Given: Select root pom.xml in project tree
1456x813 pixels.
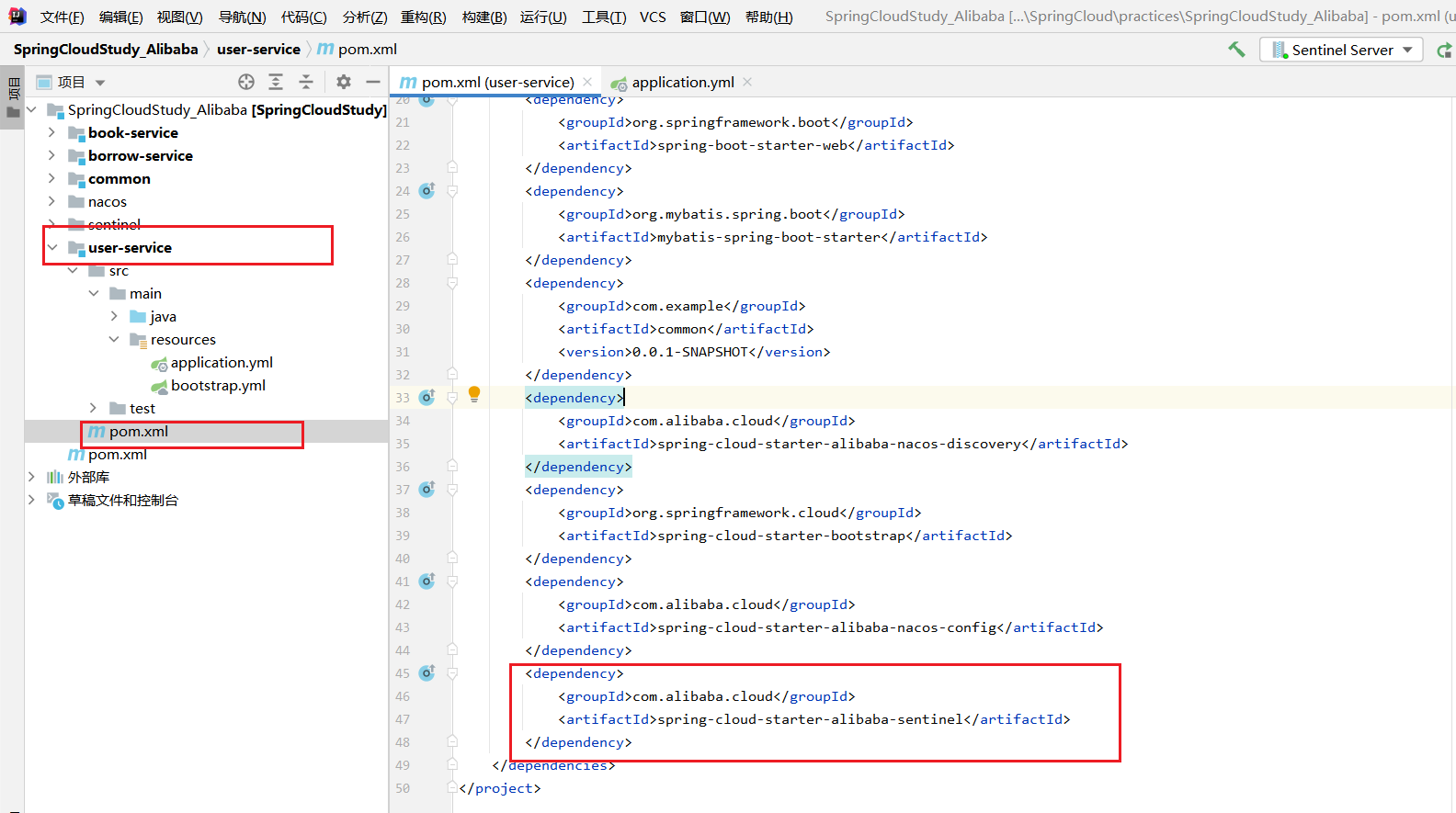Looking at the screenshot, I should tap(117, 455).
